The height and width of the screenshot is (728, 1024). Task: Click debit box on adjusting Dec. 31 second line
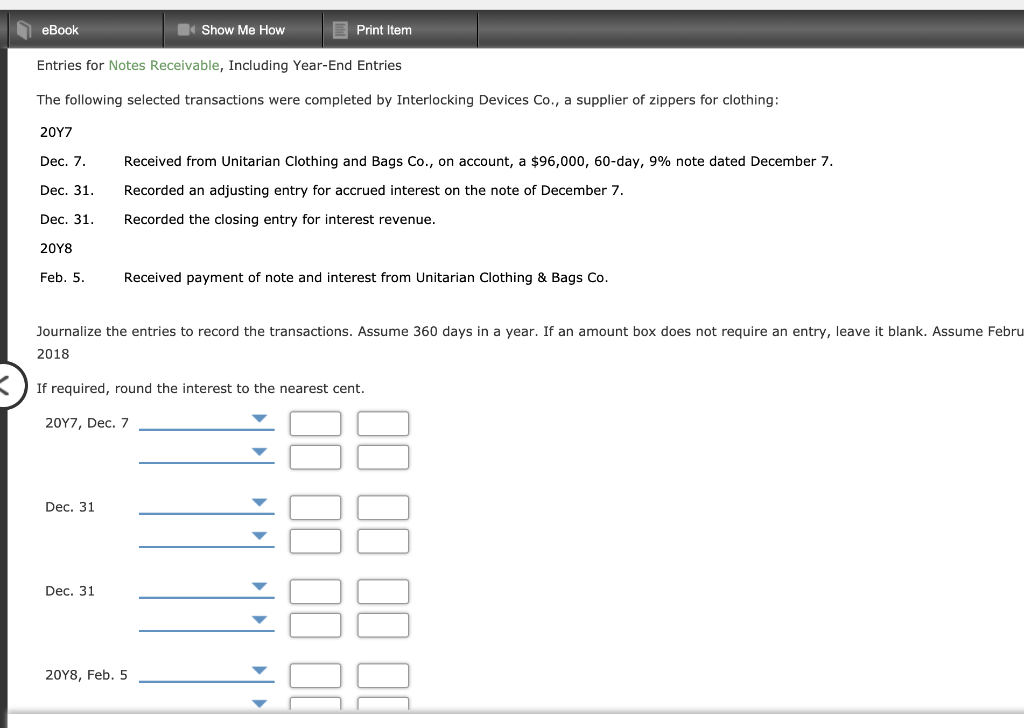point(315,541)
